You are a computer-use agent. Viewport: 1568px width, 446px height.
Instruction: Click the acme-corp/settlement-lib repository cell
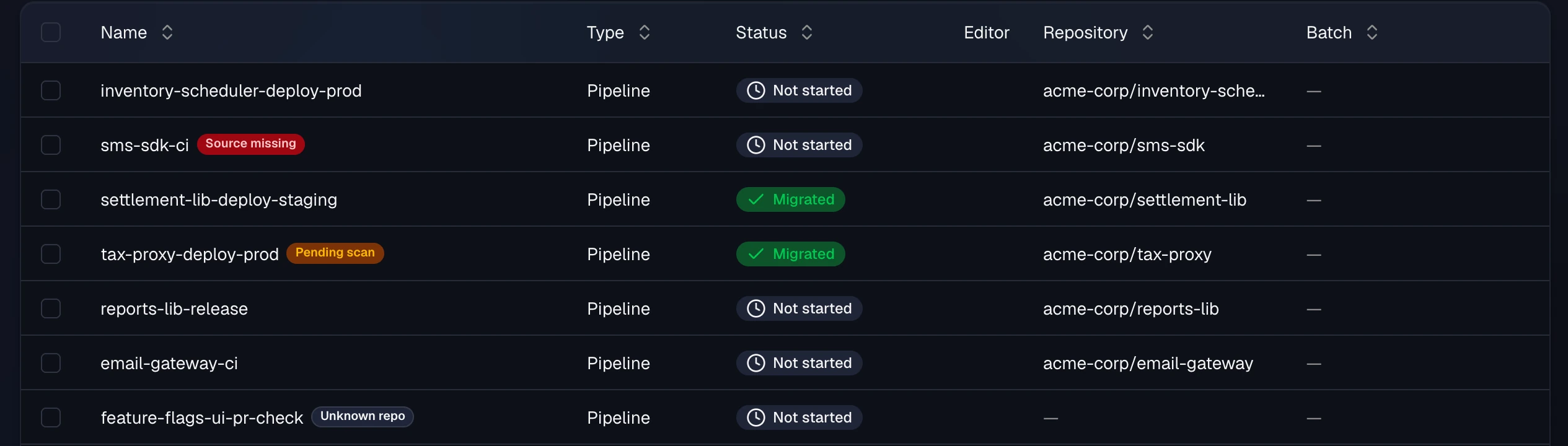coord(1145,200)
